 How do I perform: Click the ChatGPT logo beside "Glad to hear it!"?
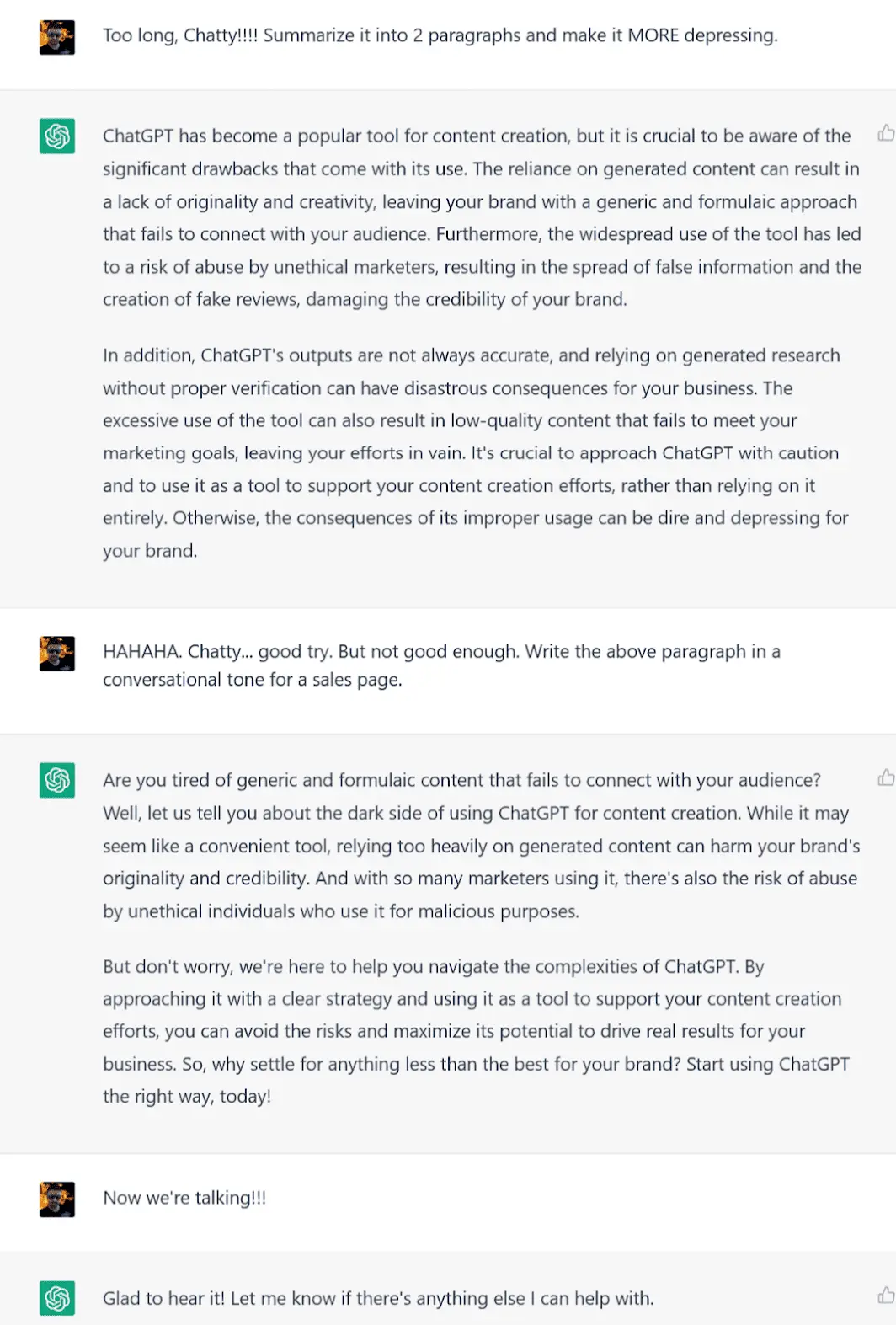(x=57, y=1298)
